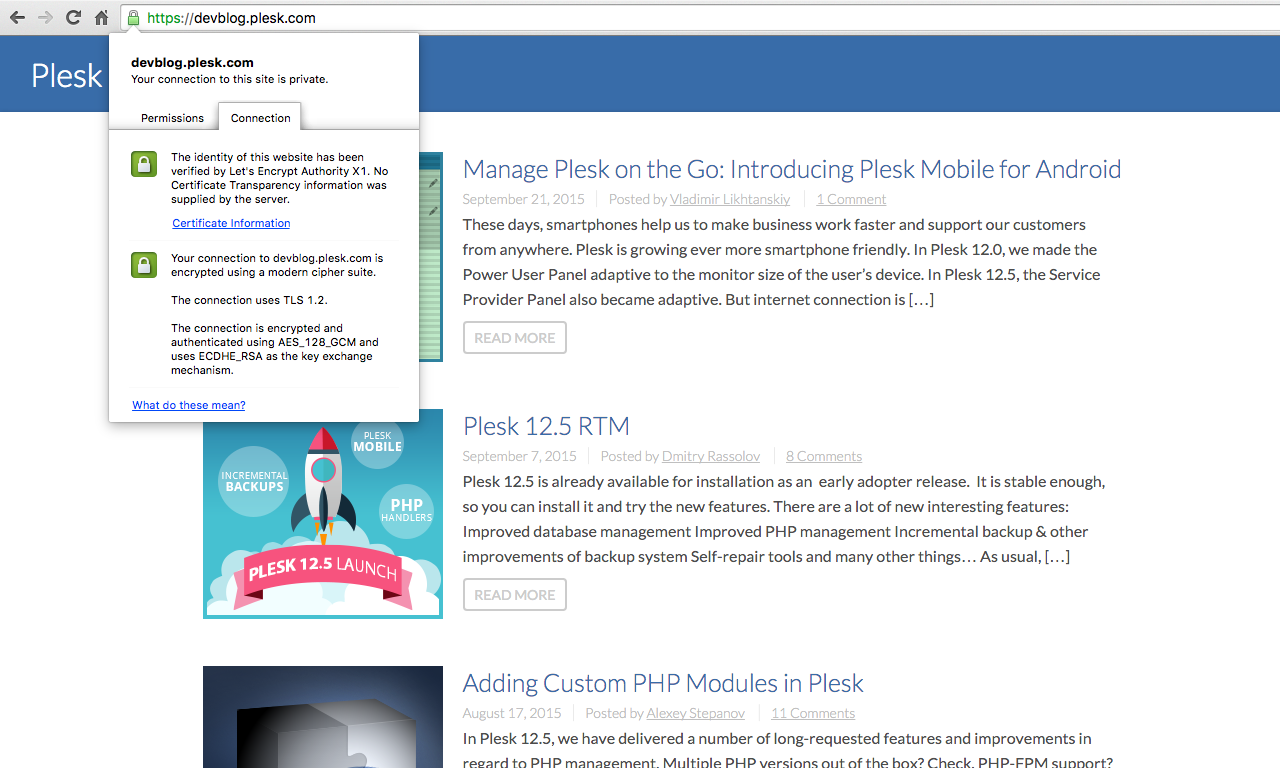The width and height of the screenshot is (1280, 768).
Task: Open the '11 Comments' link
Action: point(813,713)
